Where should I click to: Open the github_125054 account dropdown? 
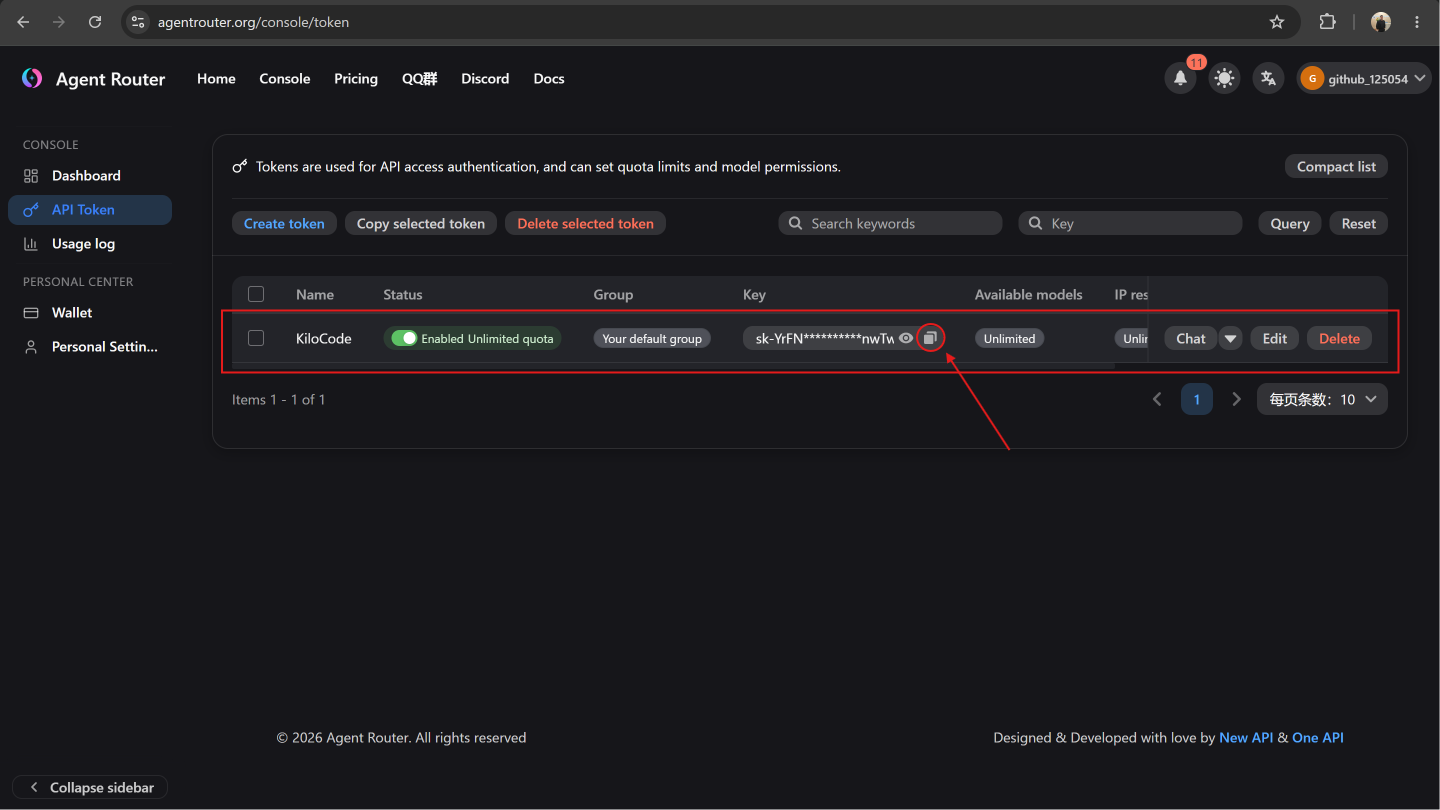(1364, 78)
